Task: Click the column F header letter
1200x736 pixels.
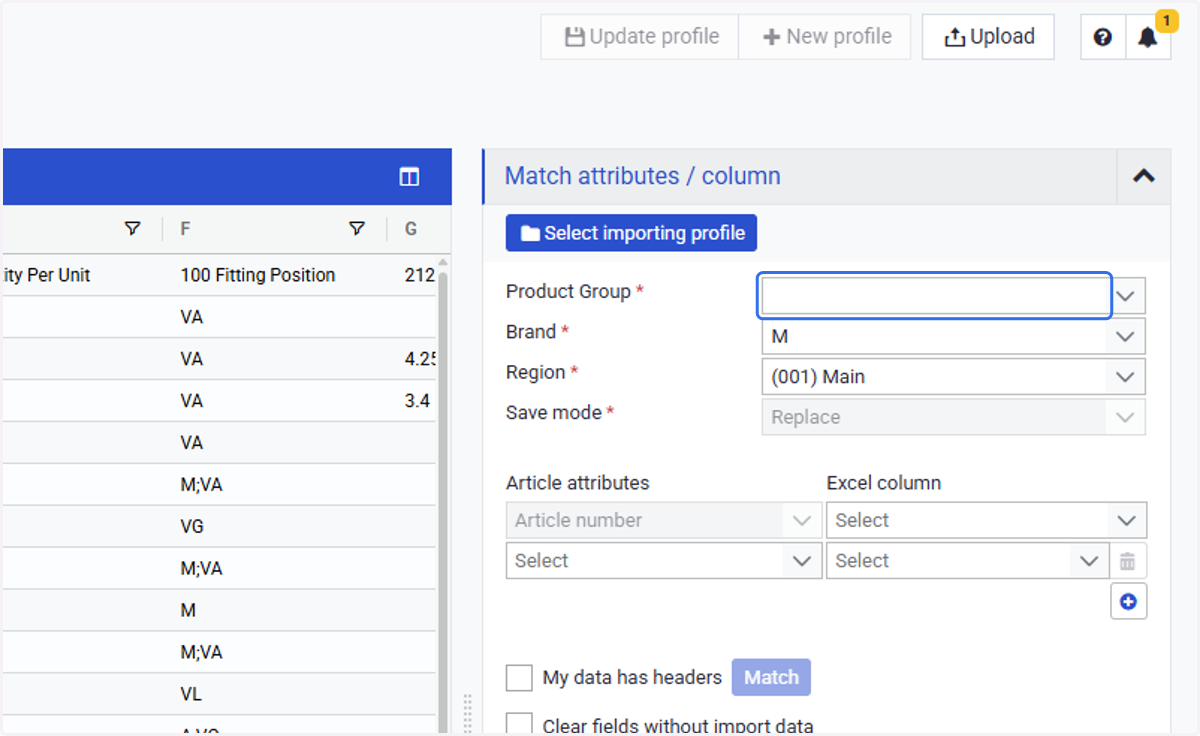Action: point(185,229)
